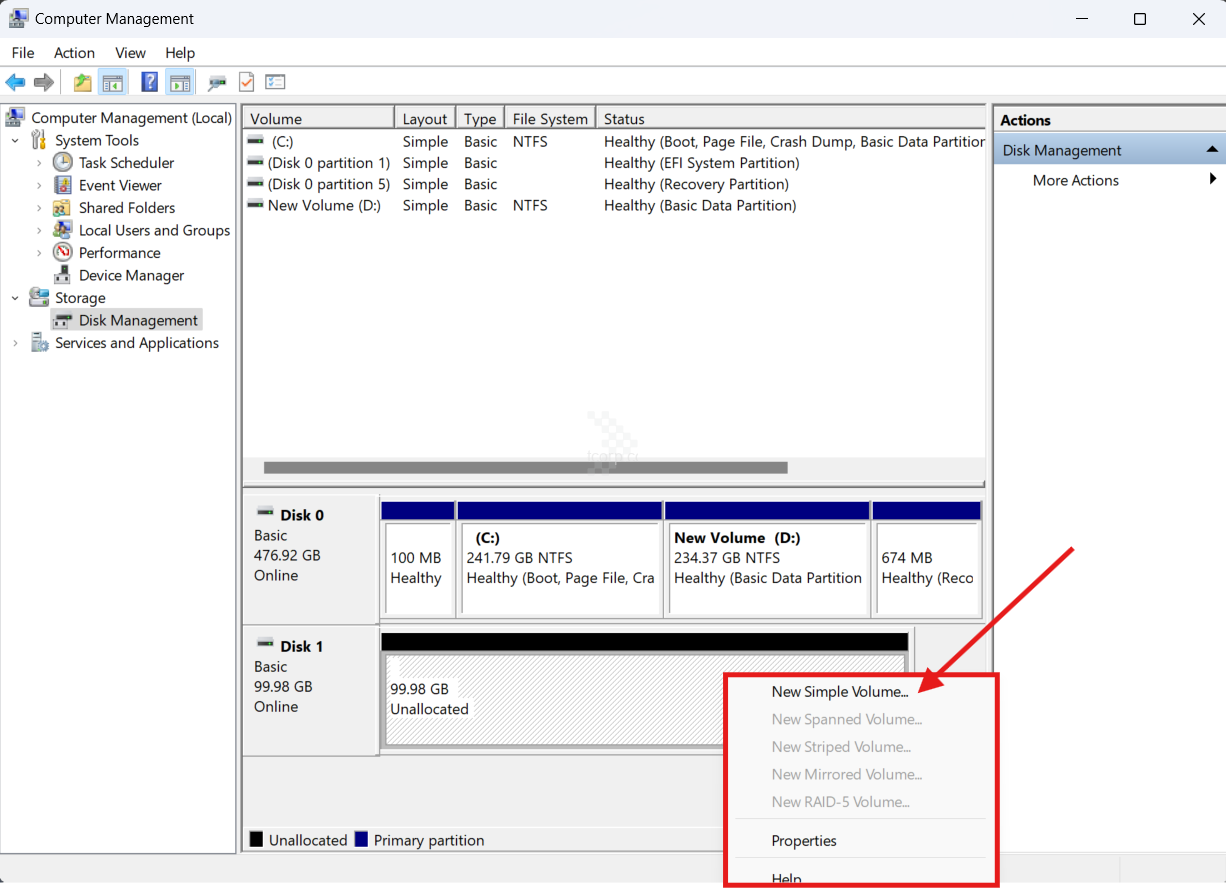The height and width of the screenshot is (888, 1226).
Task: Select Event Viewer in the console tree
Action: [120, 185]
